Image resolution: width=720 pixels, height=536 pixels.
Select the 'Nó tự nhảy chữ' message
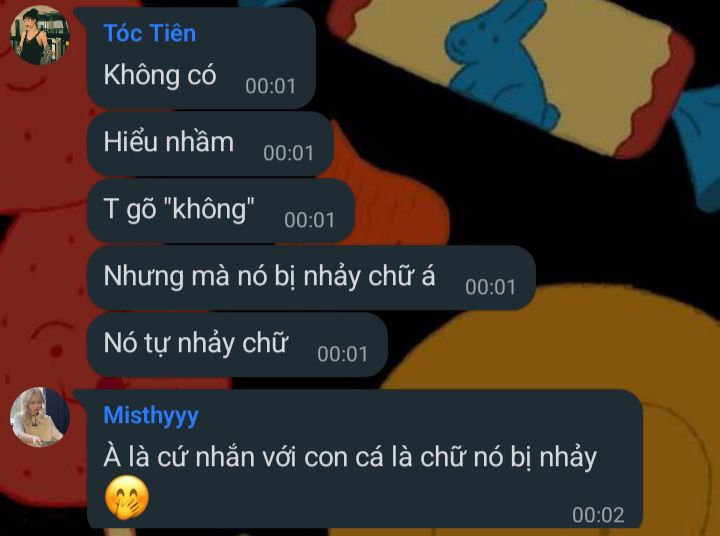click(237, 344)
